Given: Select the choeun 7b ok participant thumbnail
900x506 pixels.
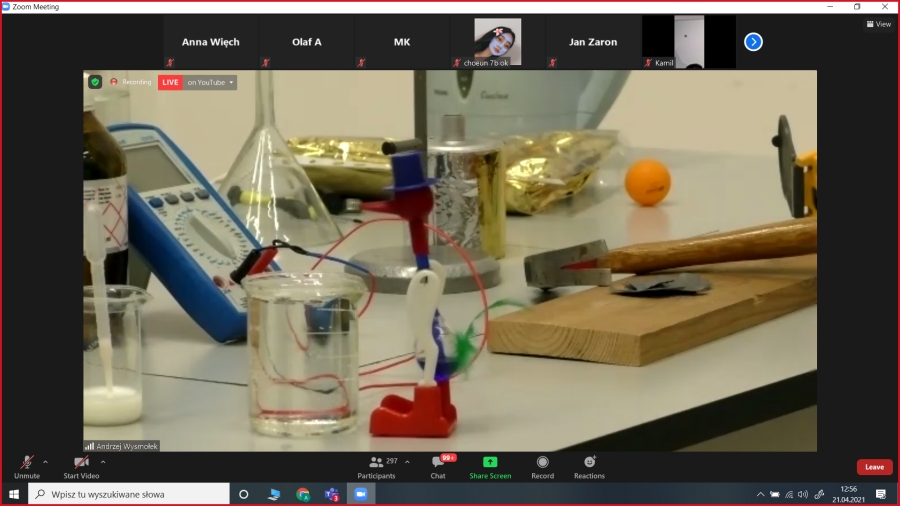Looking at the screenshot, I should point(497,42).
